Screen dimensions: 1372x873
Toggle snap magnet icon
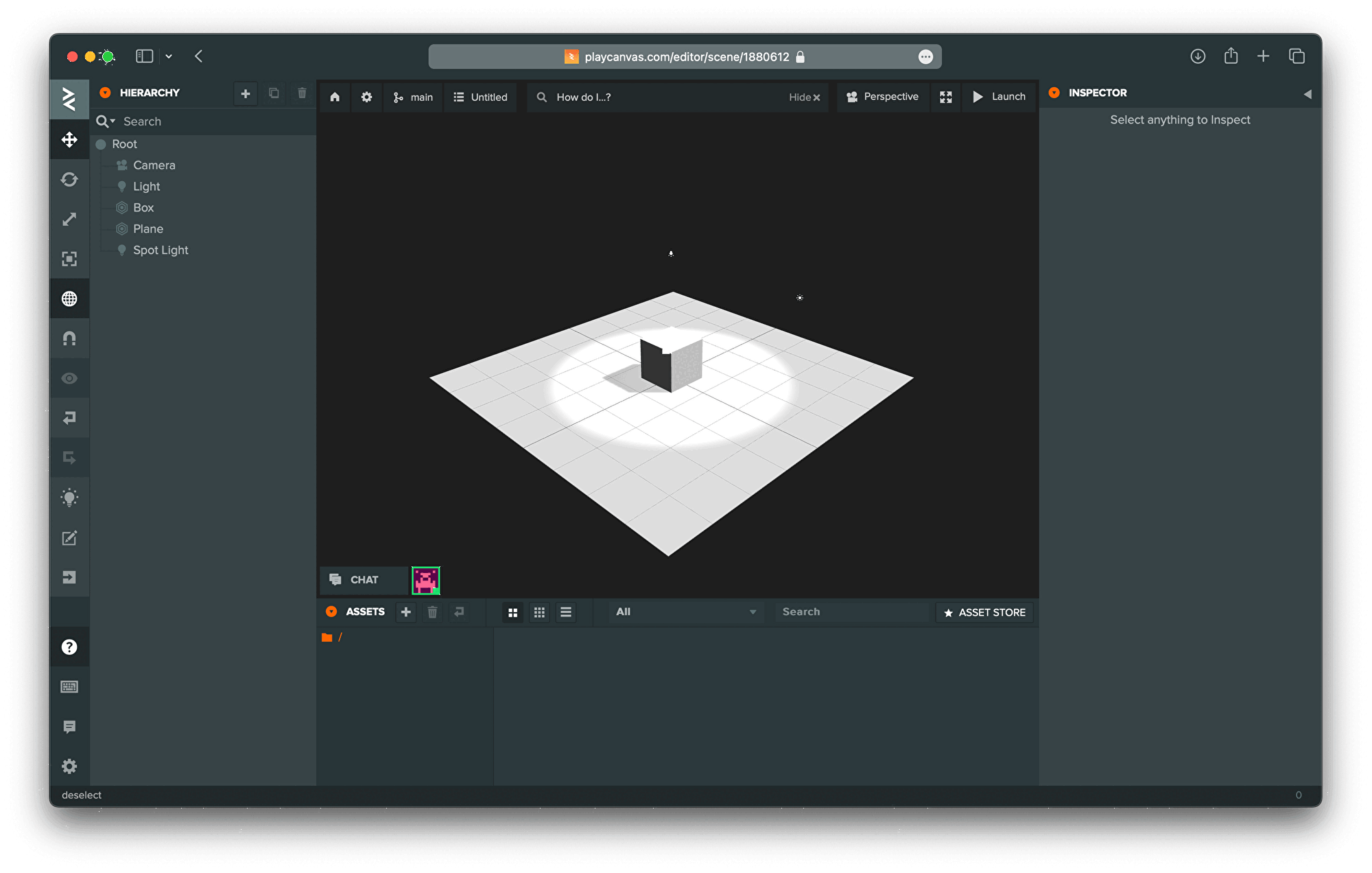click(69, 338)
